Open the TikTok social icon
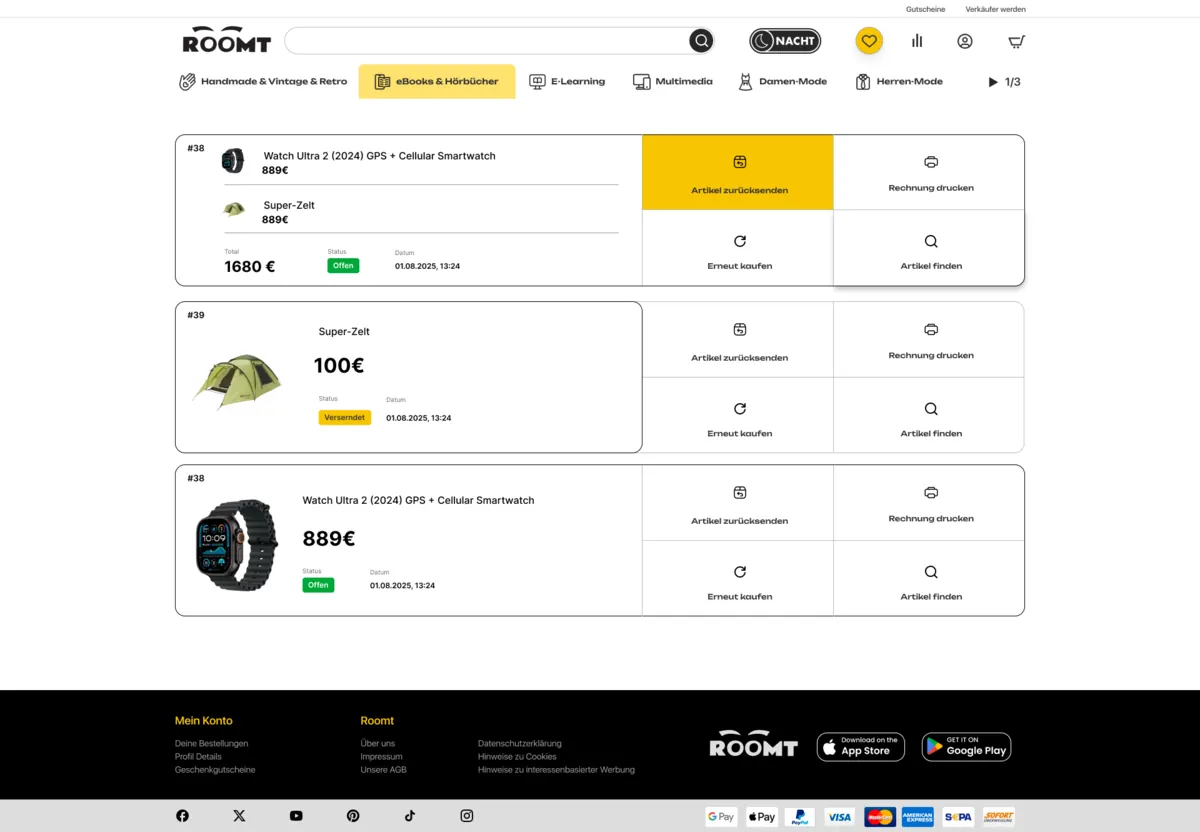 coord(409,816)
